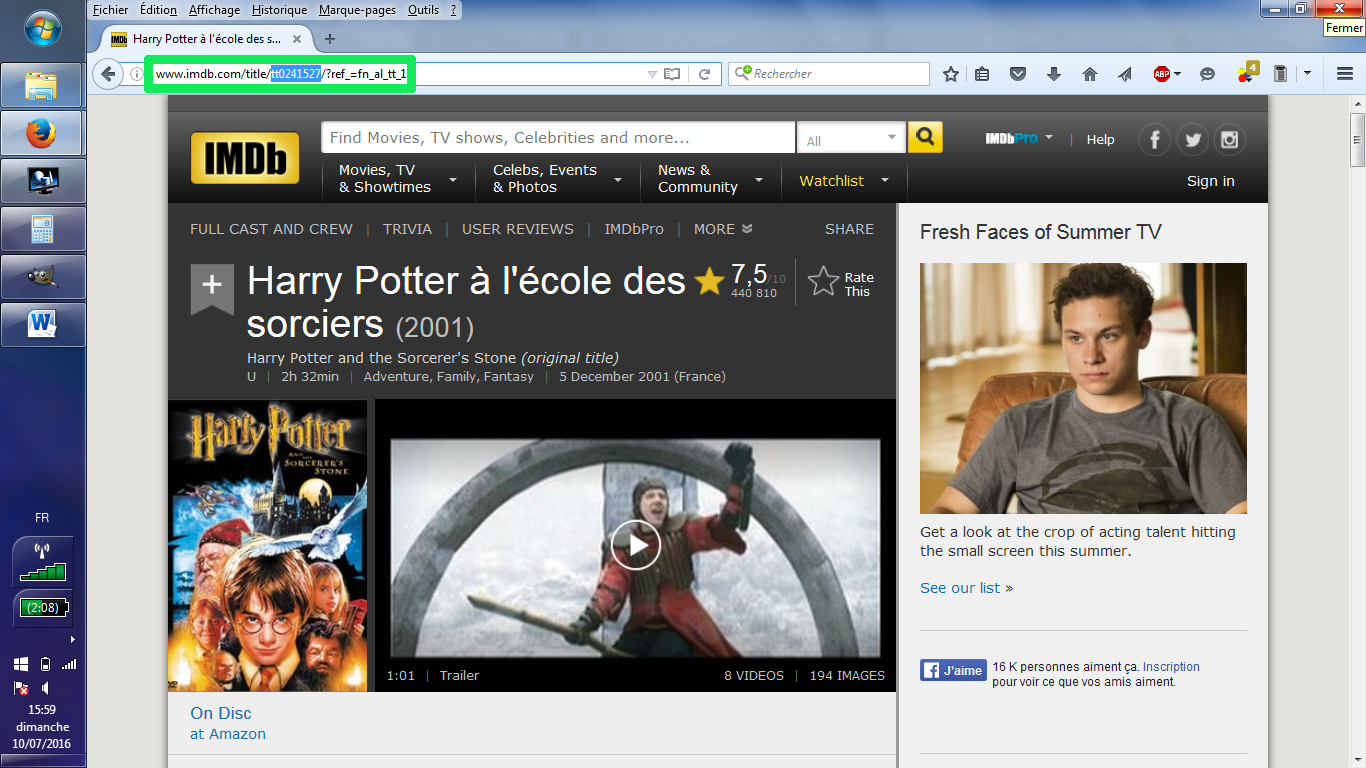Image resolution: width=1366 pixels, height=768 pixels.
Task: Open the Affichage menu
Action: click(x=214, y=10)
